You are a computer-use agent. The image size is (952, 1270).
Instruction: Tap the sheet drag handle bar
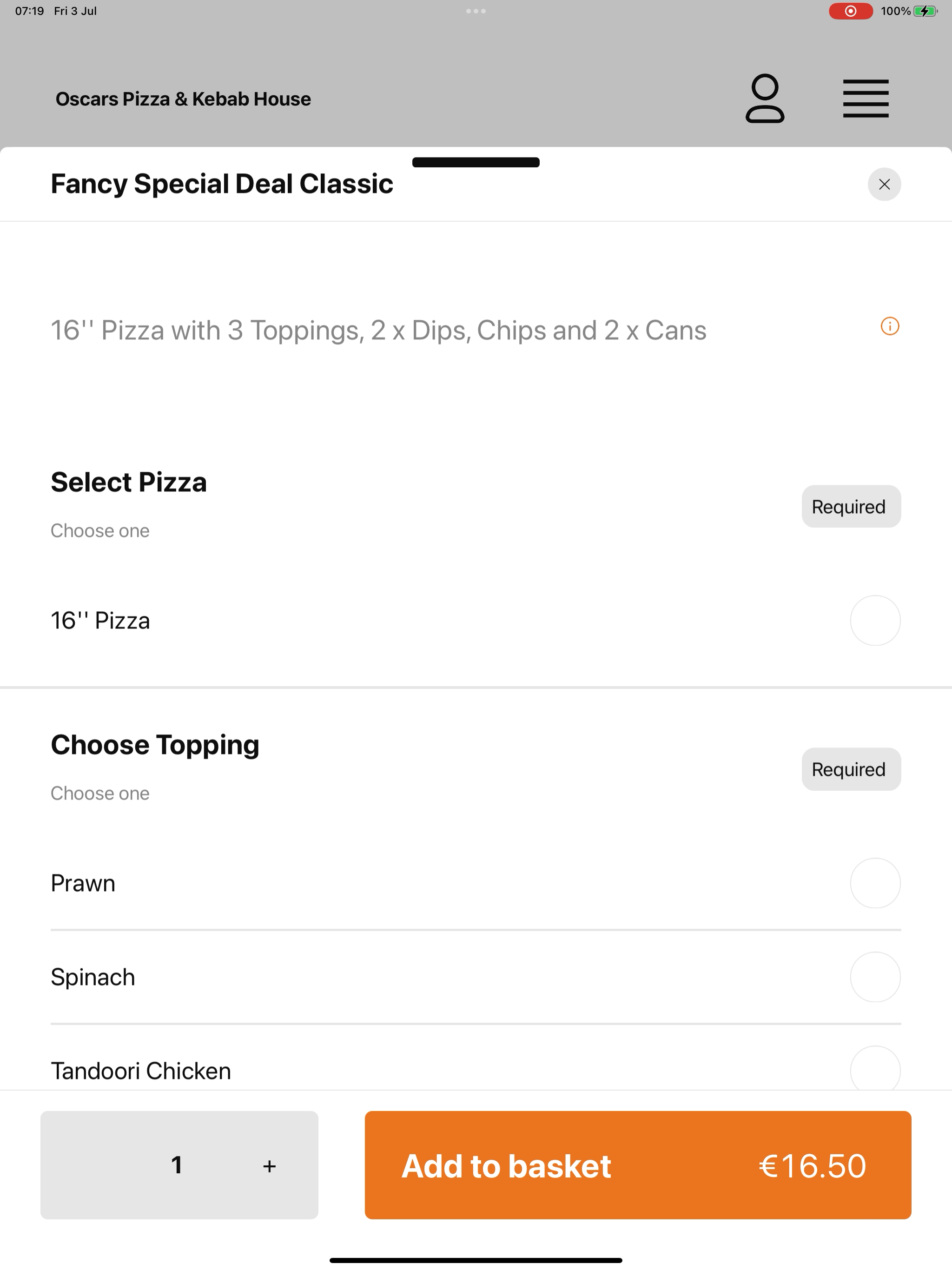[476, 163]
